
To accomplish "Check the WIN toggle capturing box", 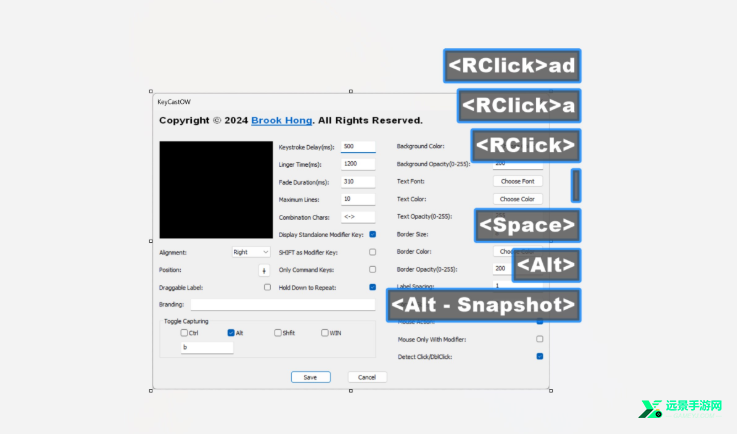I will click(x=325, y=332).
